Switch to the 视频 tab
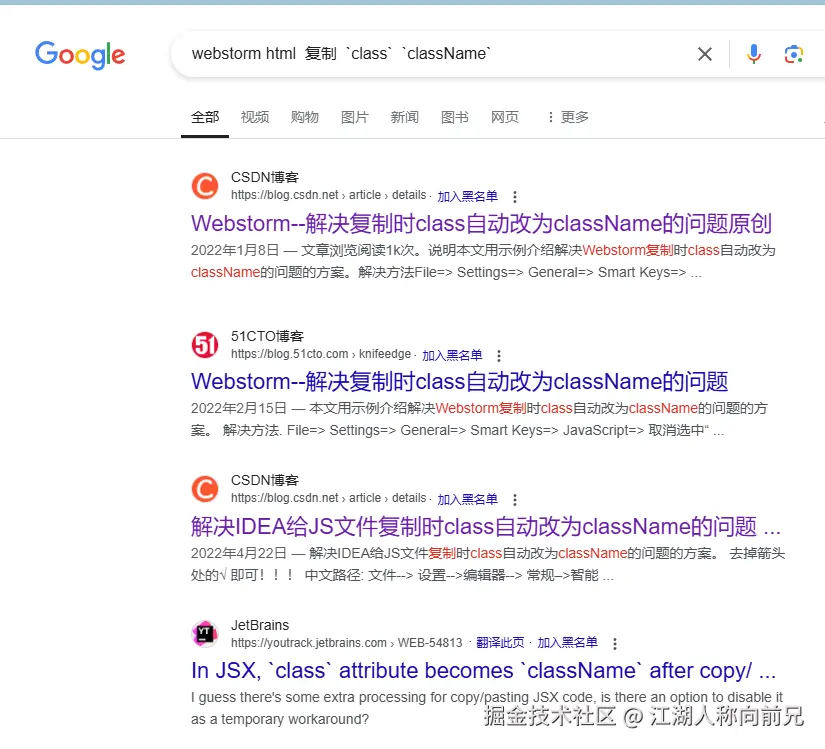825x749 pixels. 255,117
